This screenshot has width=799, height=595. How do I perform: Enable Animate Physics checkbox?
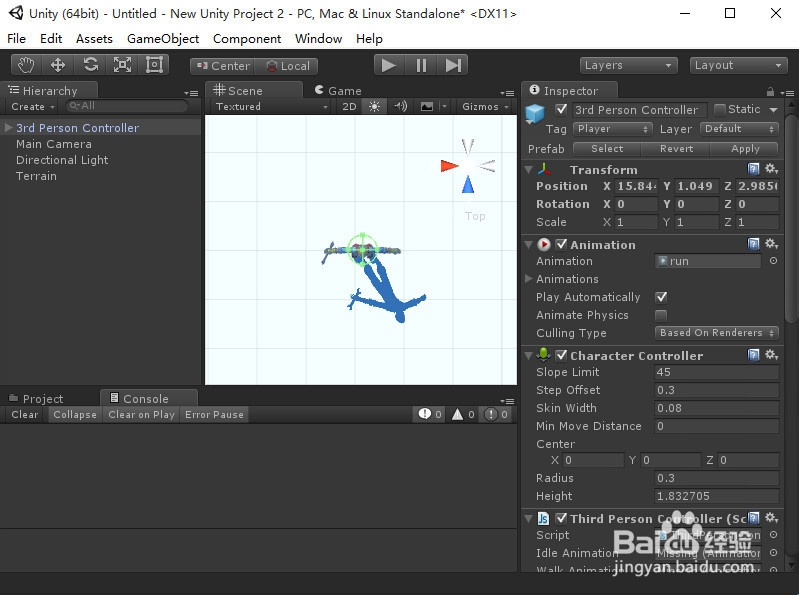(661, 315)
